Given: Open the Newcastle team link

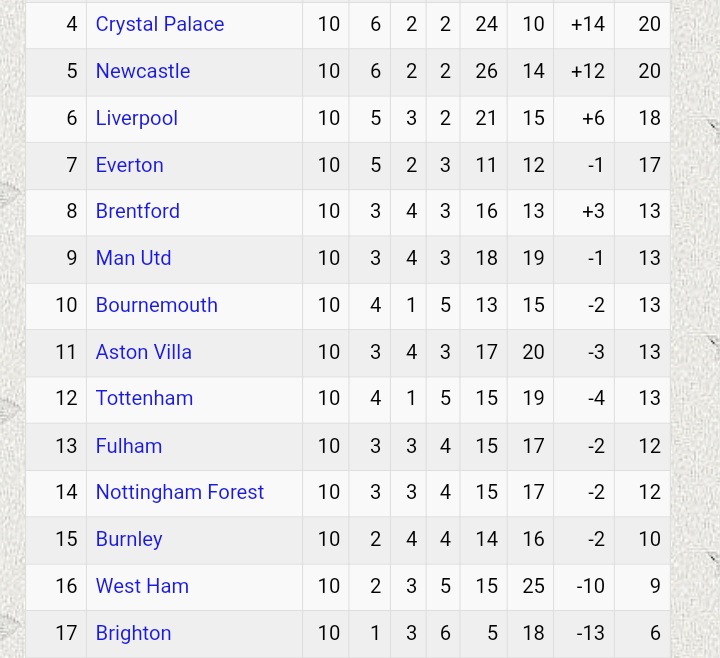Looking at the screenshot, I should click(x=143, y=71).
